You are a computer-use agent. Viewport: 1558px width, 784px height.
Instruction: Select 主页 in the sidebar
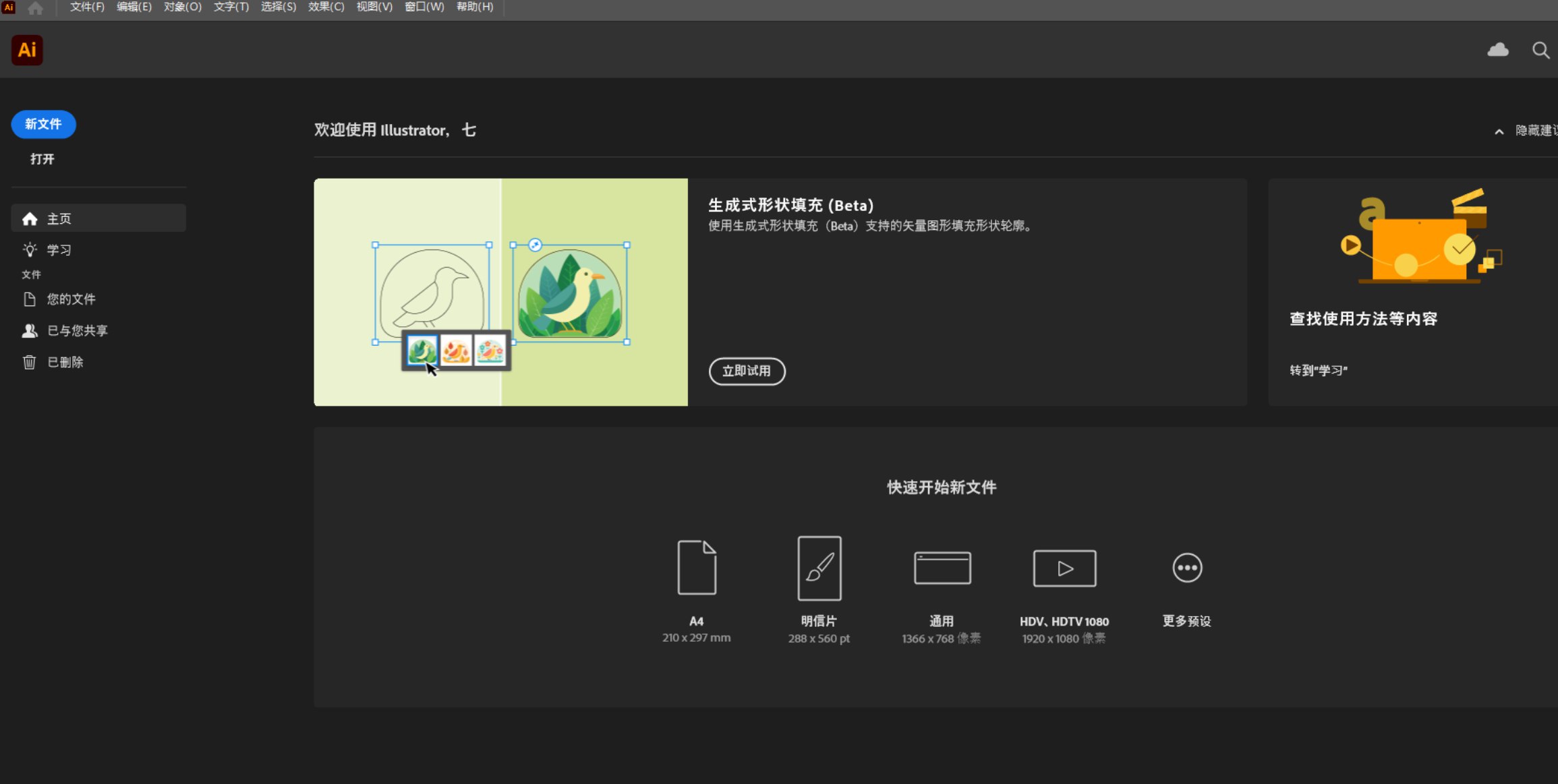[98, 218]
